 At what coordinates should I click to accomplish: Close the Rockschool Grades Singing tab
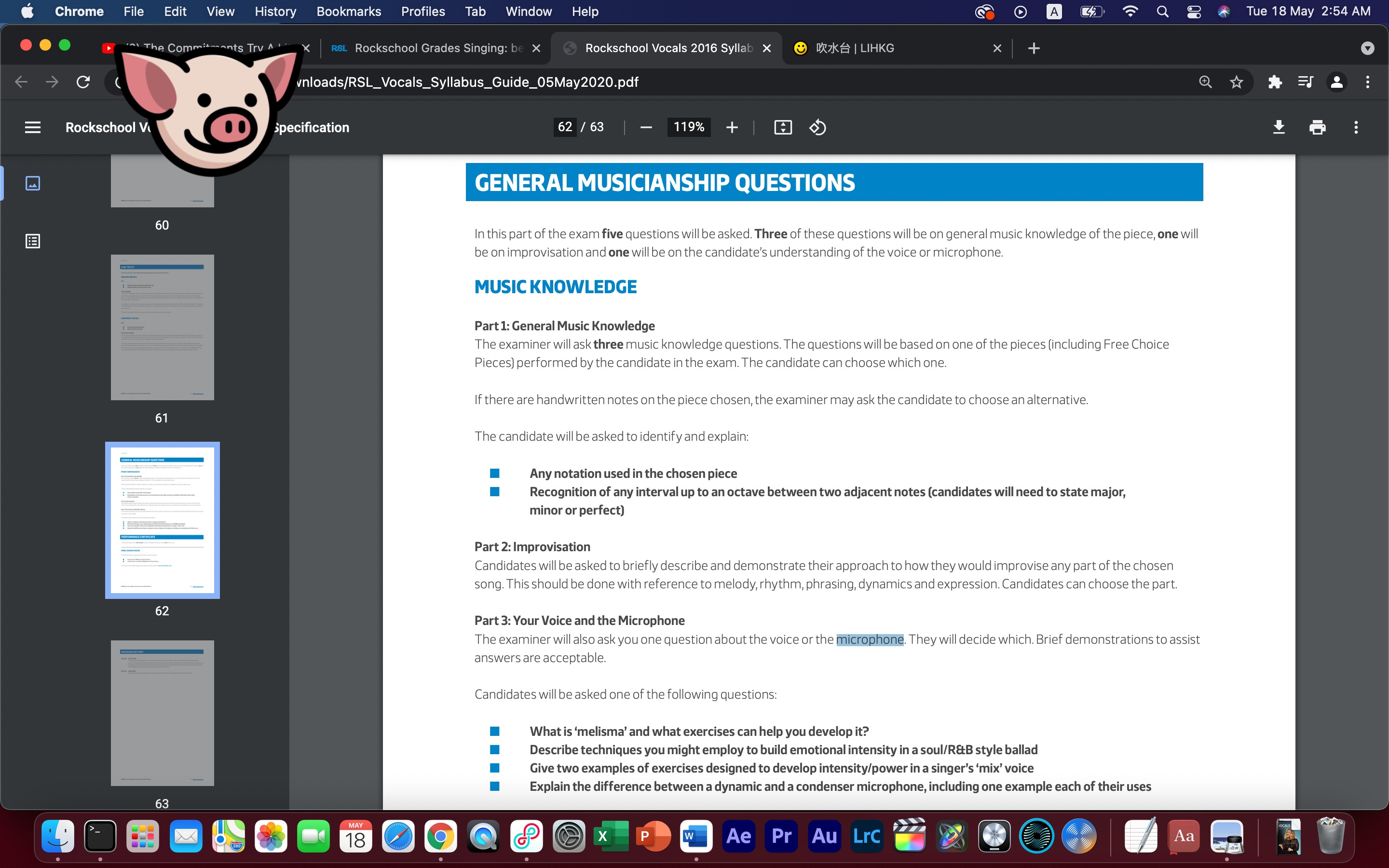click(537, 48)
